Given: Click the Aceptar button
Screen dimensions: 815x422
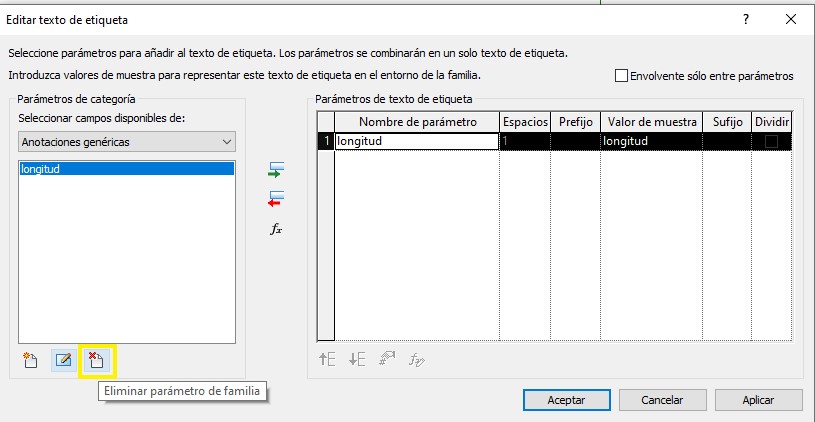Looking at the screenshot, I should (x=566, y=399).
